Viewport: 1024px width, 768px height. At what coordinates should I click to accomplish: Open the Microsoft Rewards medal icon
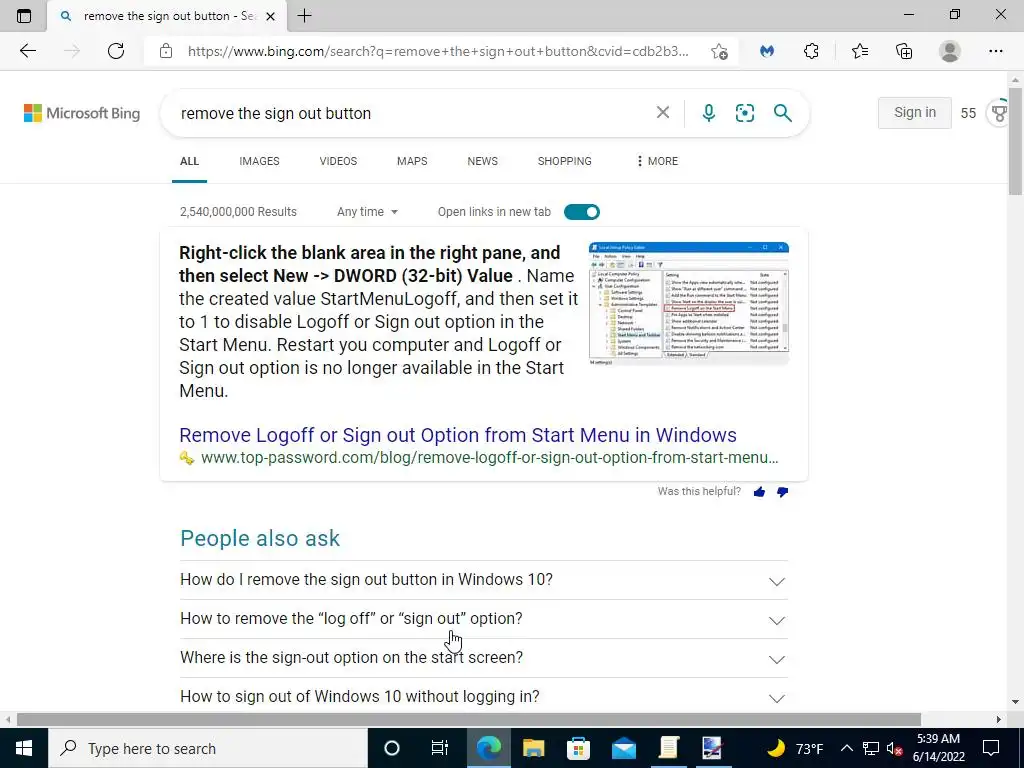tap(1000, 113)
